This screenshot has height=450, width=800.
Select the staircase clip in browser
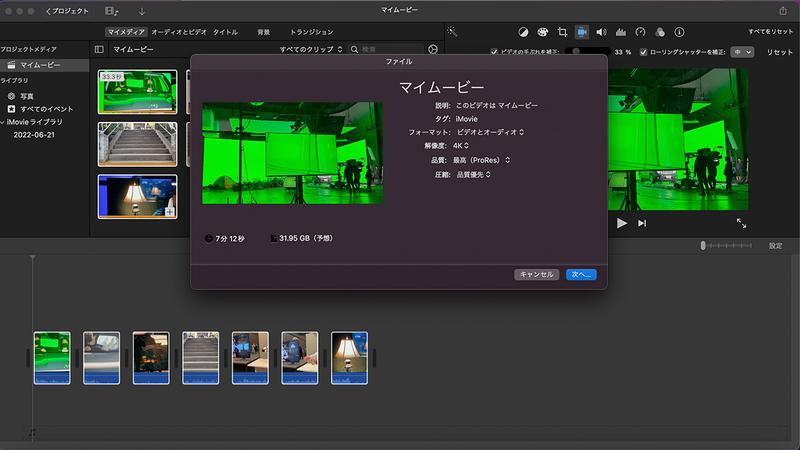(137, 144)
